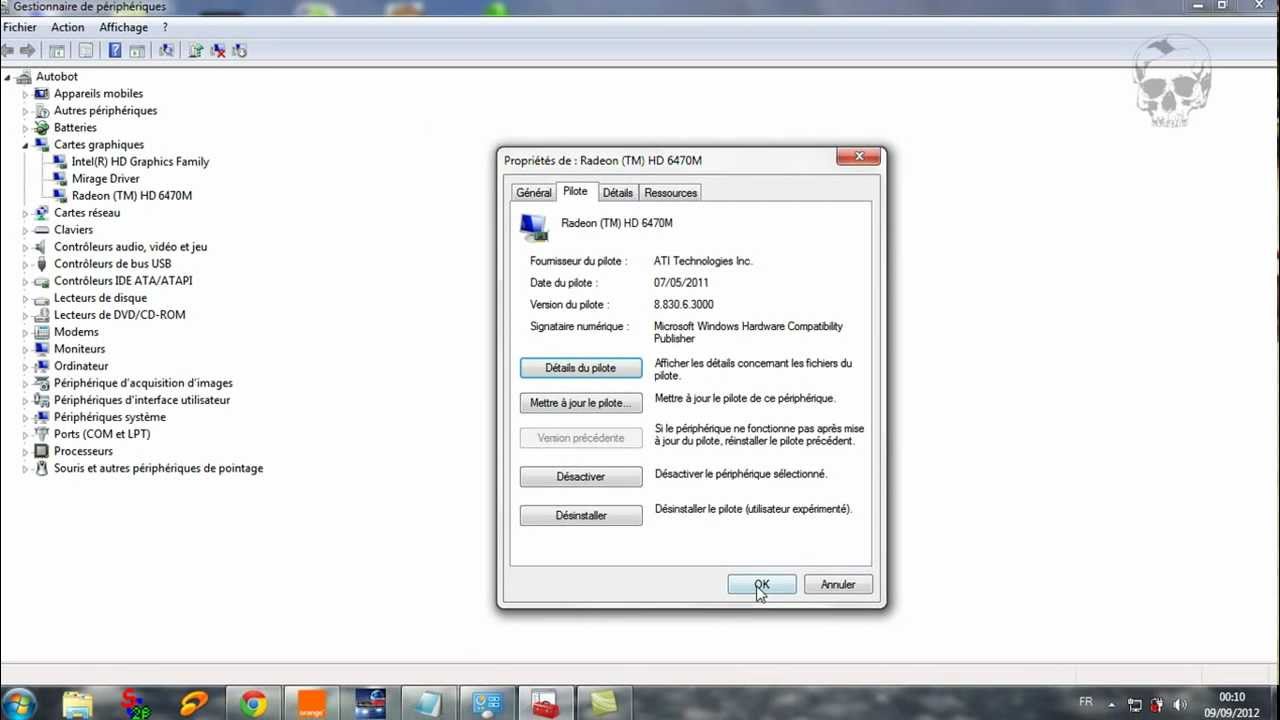The width and height of the screenshot is (1280, 720).
Task: Select Périphérique d'acquisition d'images row
Action: click(x=143, y=383)
